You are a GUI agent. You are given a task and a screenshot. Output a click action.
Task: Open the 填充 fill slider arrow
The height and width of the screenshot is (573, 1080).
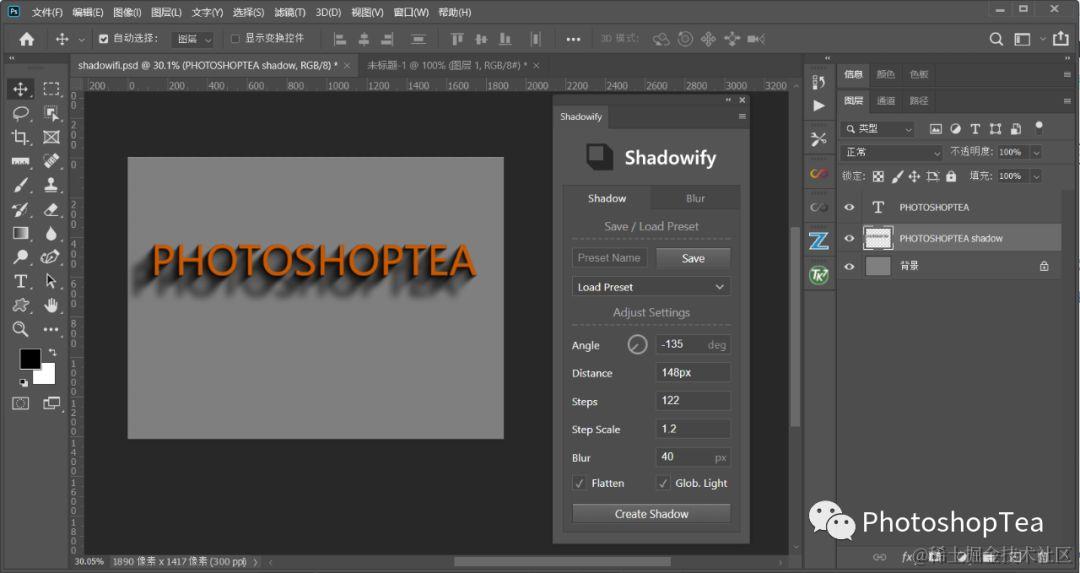click(x=1036, y=176)
